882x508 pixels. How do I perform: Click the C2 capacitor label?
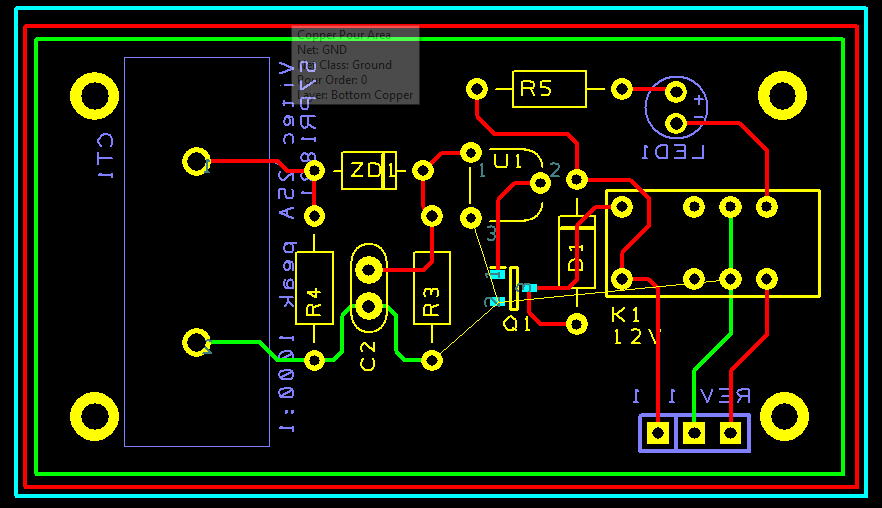click(367, 356)
